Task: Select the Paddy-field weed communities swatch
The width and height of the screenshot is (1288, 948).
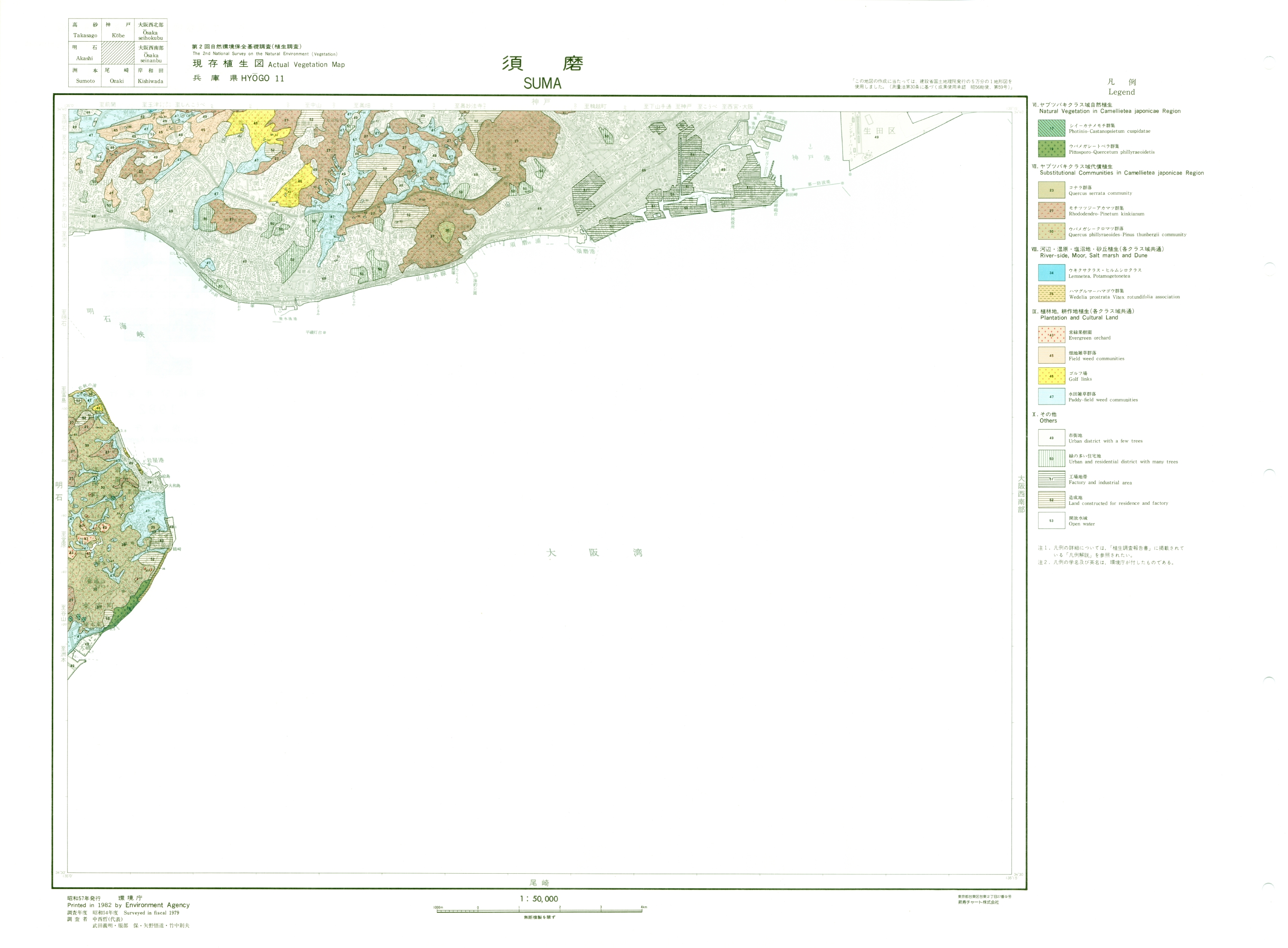Action: pos(1051,396)
